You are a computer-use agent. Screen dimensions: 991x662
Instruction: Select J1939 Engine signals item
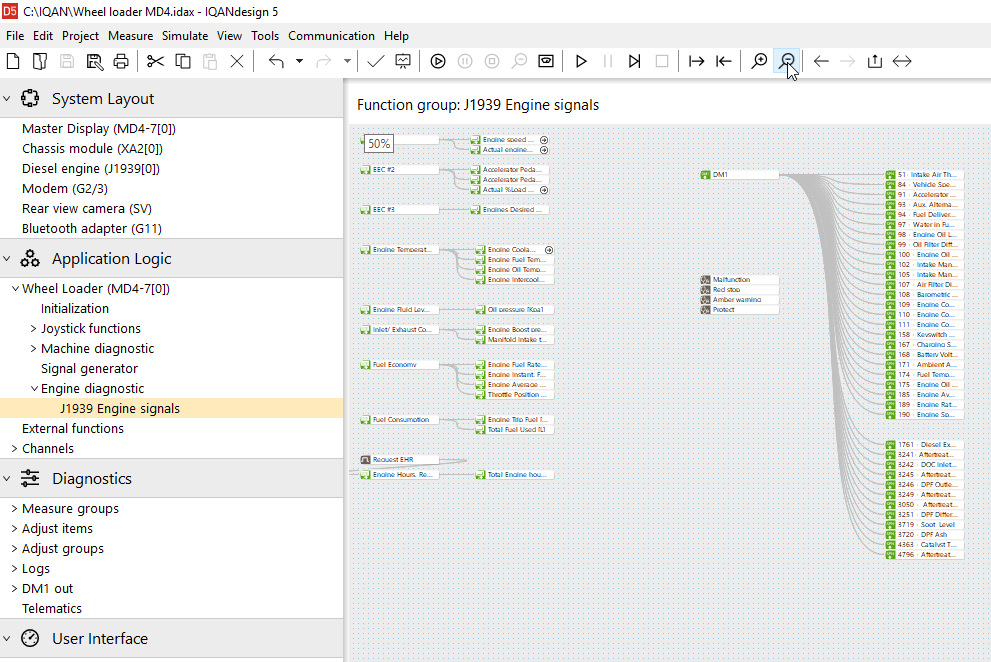click(120, 408)
